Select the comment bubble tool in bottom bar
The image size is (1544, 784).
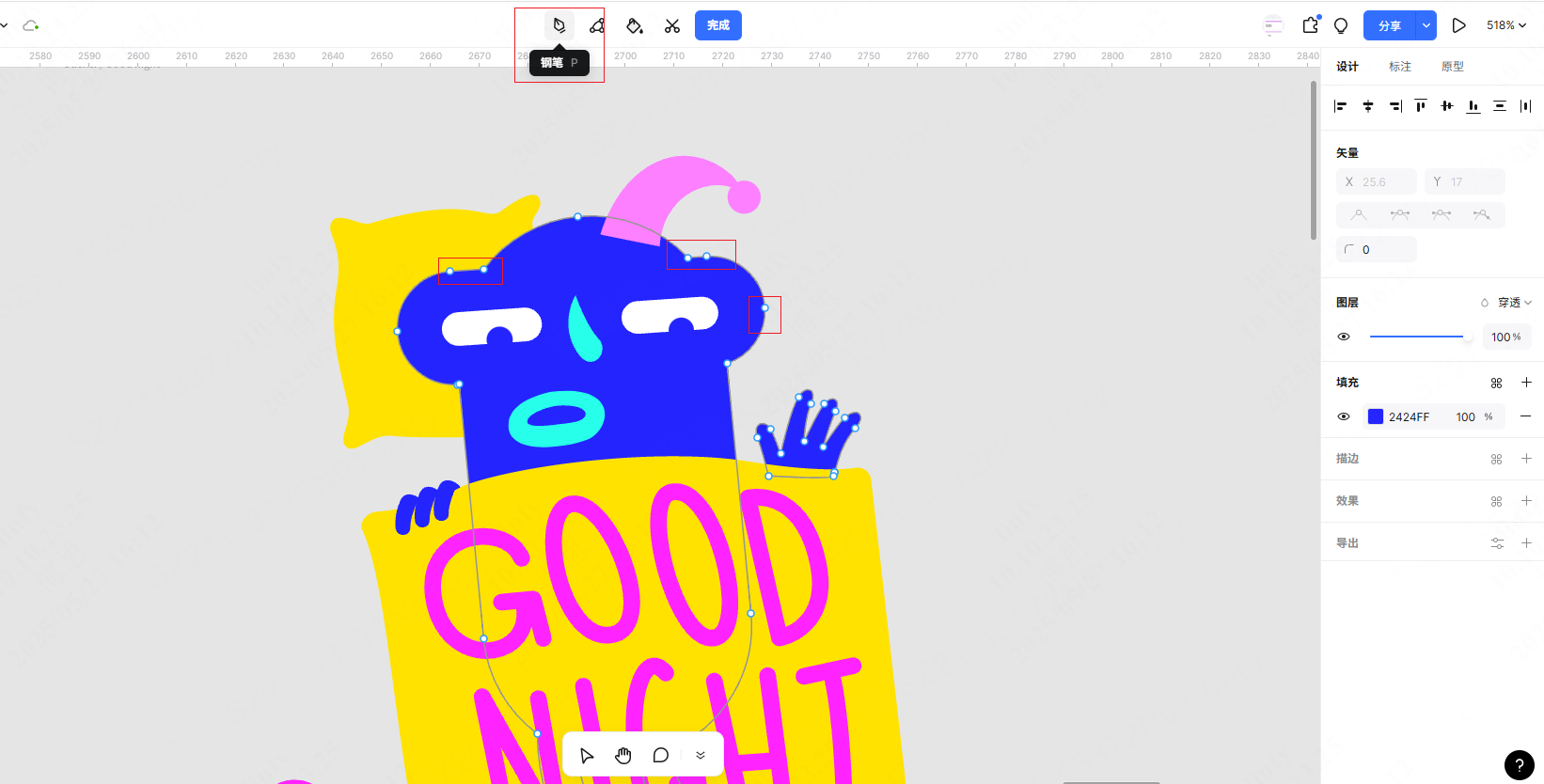click(661, 755)
